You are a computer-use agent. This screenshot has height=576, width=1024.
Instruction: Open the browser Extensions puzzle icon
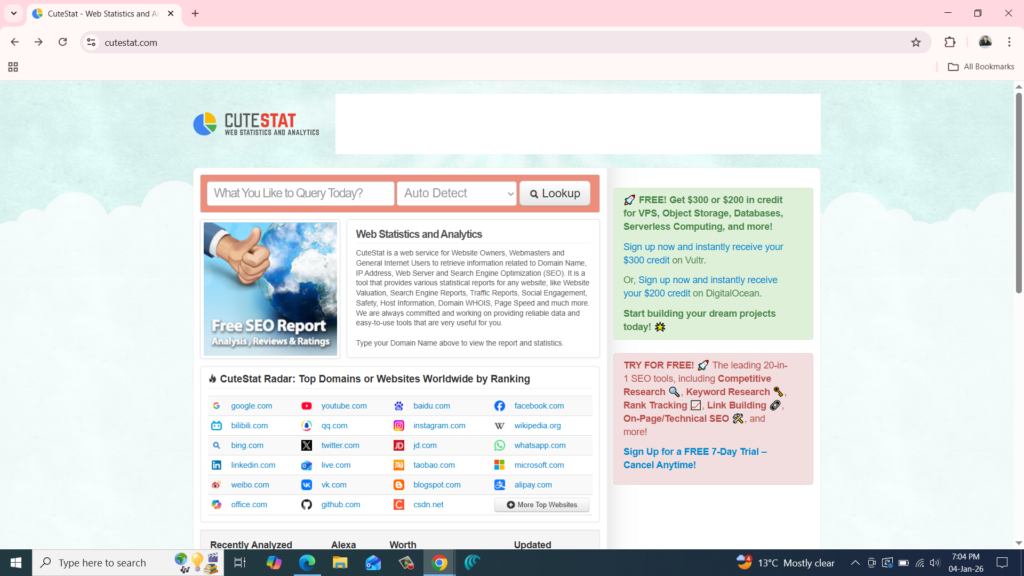pyautogui.click(x=948, y=43)
